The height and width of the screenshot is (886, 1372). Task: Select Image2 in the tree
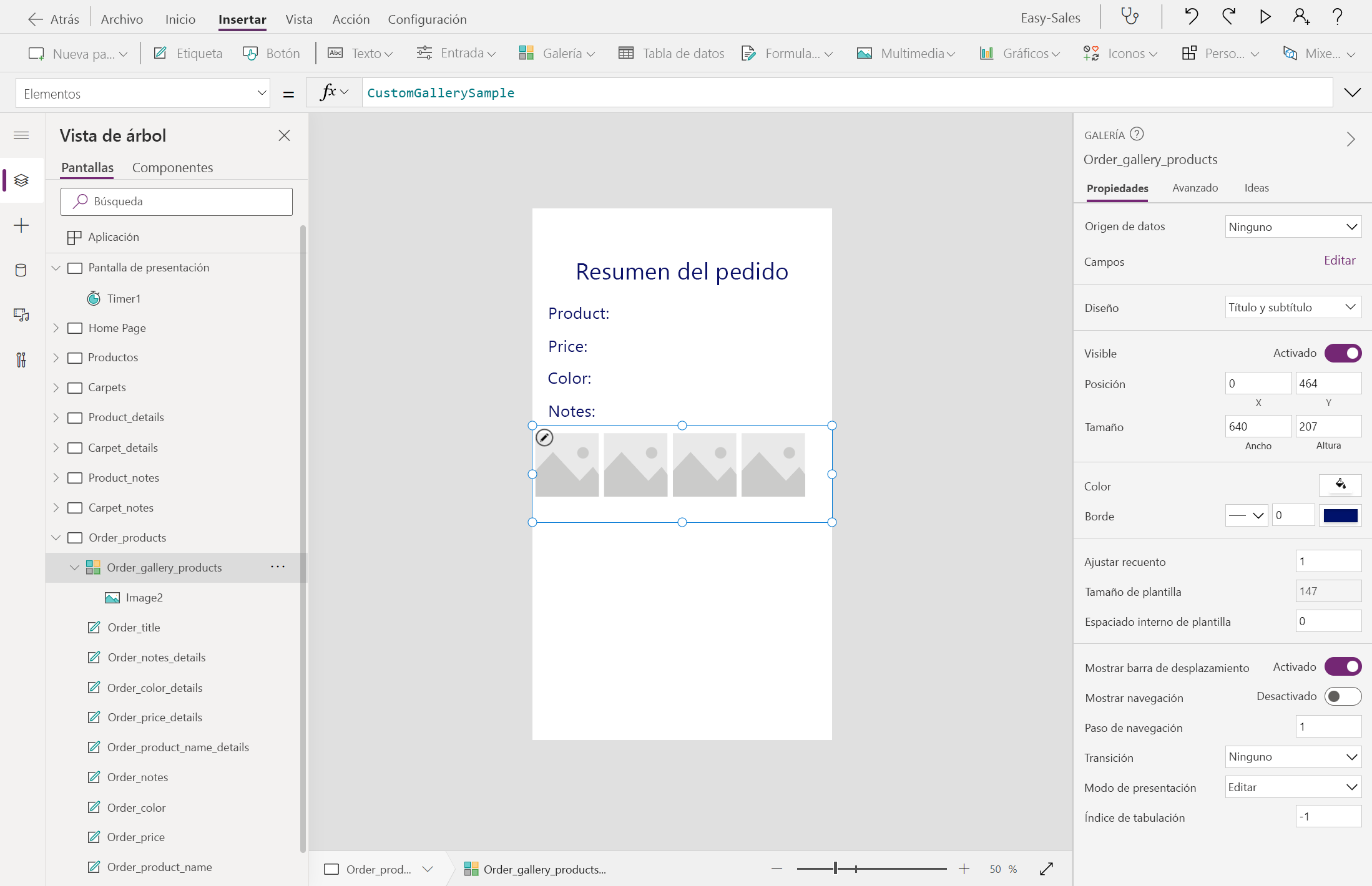(x=144, y=597)
